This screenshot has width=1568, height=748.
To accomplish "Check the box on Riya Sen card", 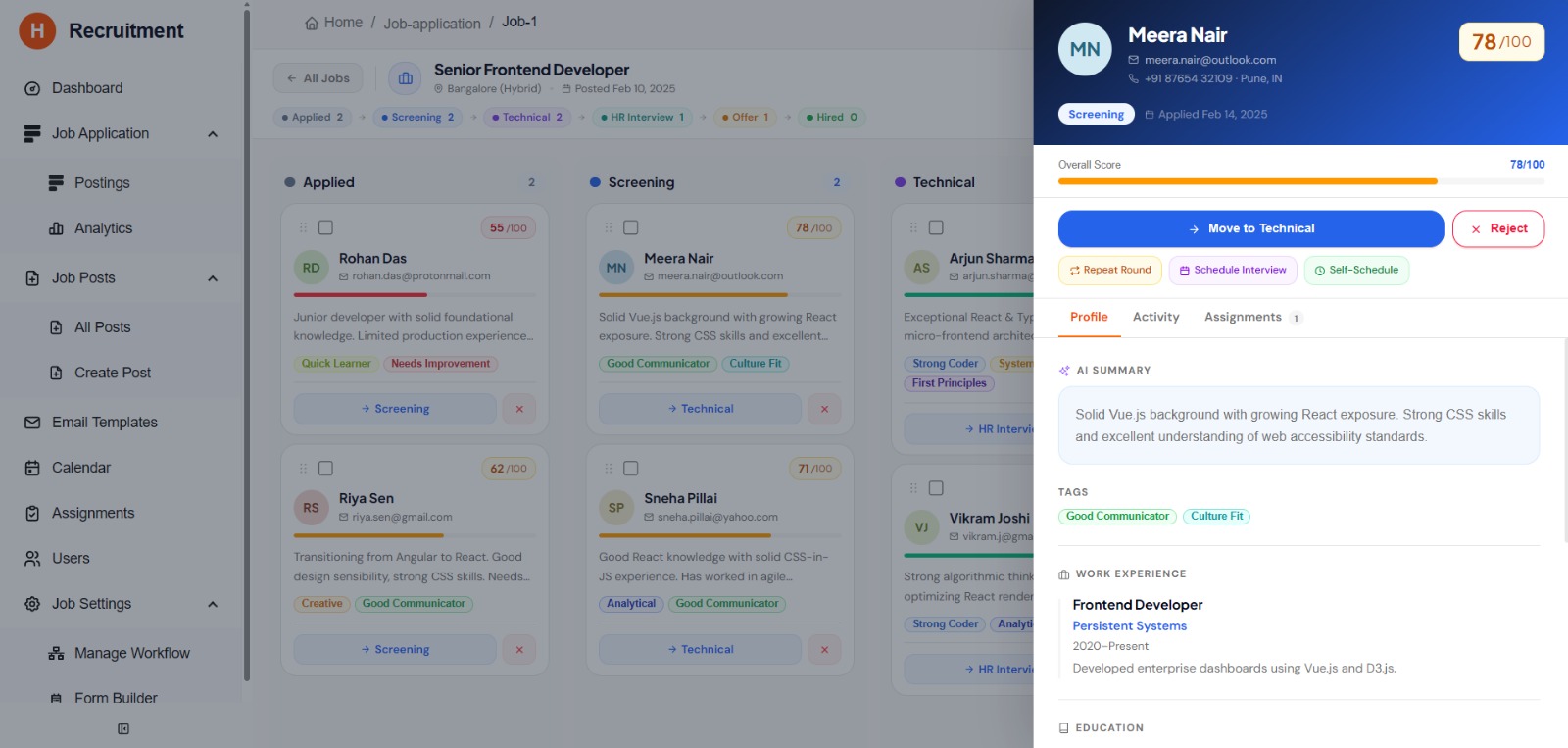I will coord(326,469).
